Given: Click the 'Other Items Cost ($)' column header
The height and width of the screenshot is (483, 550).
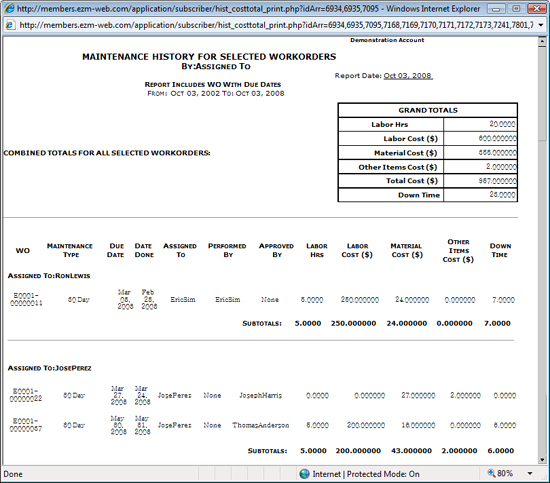Looking at the screenshot, I should click(x=458, y=250).
